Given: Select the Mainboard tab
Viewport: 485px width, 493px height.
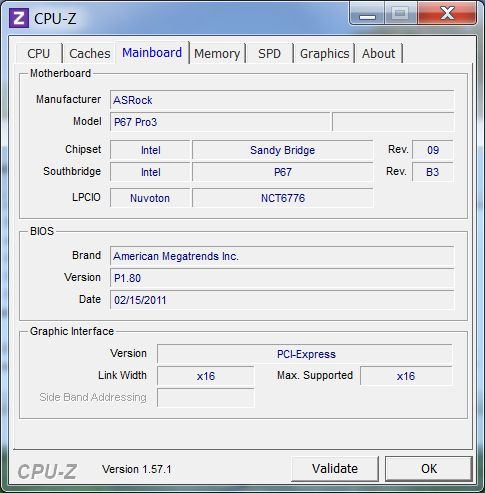Looking at the screenshot, I should coord(152,53).
